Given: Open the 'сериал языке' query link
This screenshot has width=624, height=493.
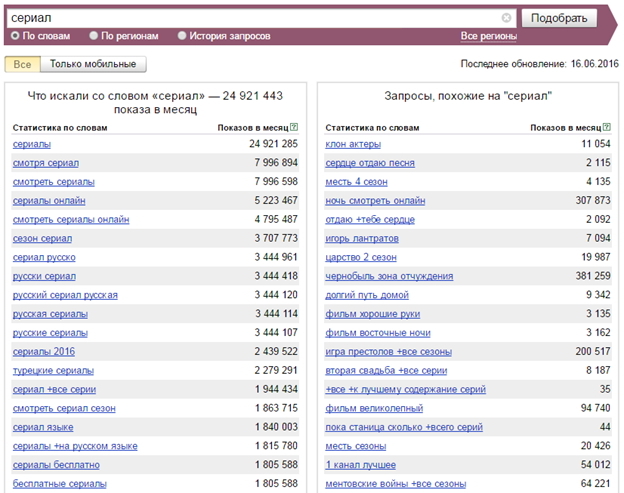Looking at the screenshot, I should 43,427.
